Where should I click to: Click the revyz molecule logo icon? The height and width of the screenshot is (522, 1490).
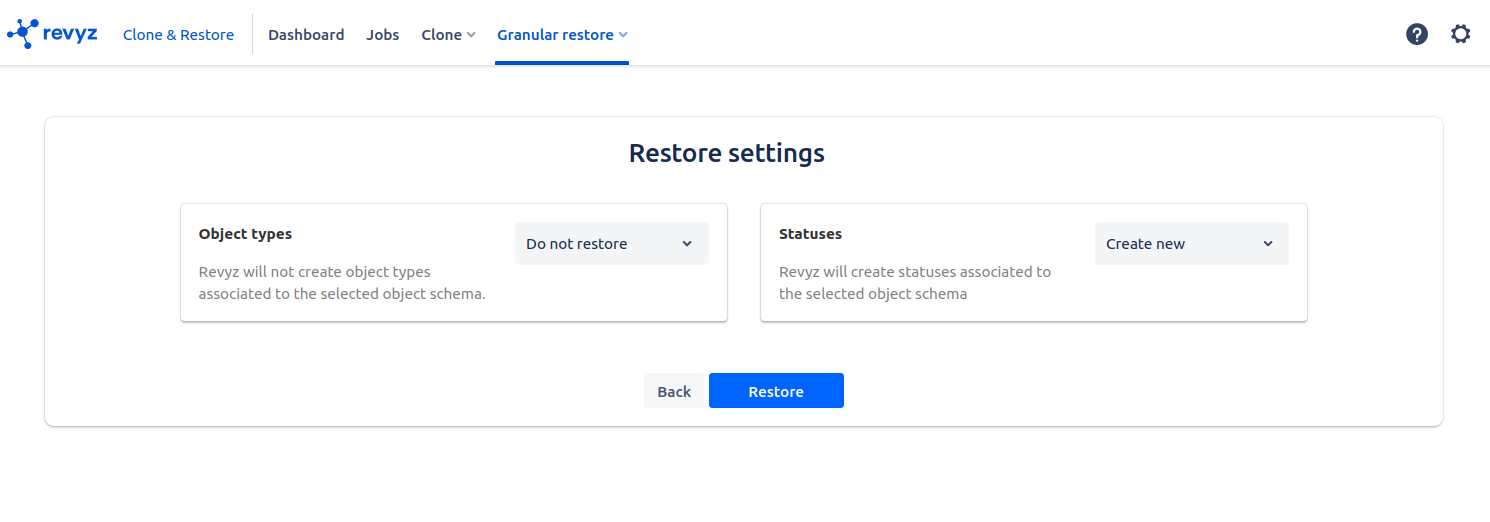tap(22, 34)
